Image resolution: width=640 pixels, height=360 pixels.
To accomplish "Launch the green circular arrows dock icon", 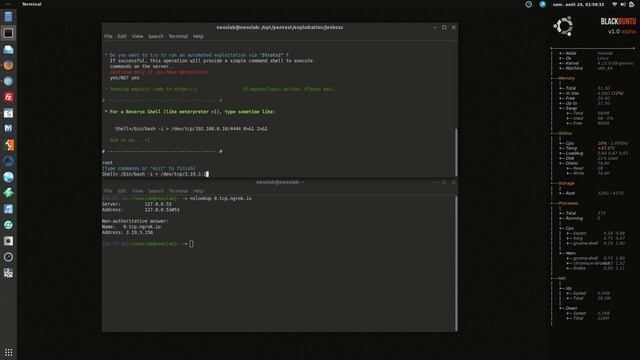I will coord(8,225).
